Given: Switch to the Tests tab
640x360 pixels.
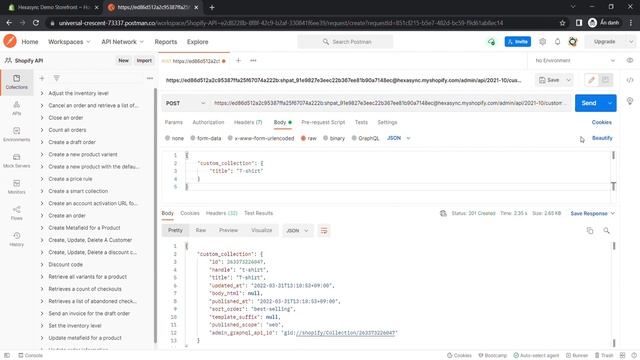Looking at the screenshot, I should (361, 122).
